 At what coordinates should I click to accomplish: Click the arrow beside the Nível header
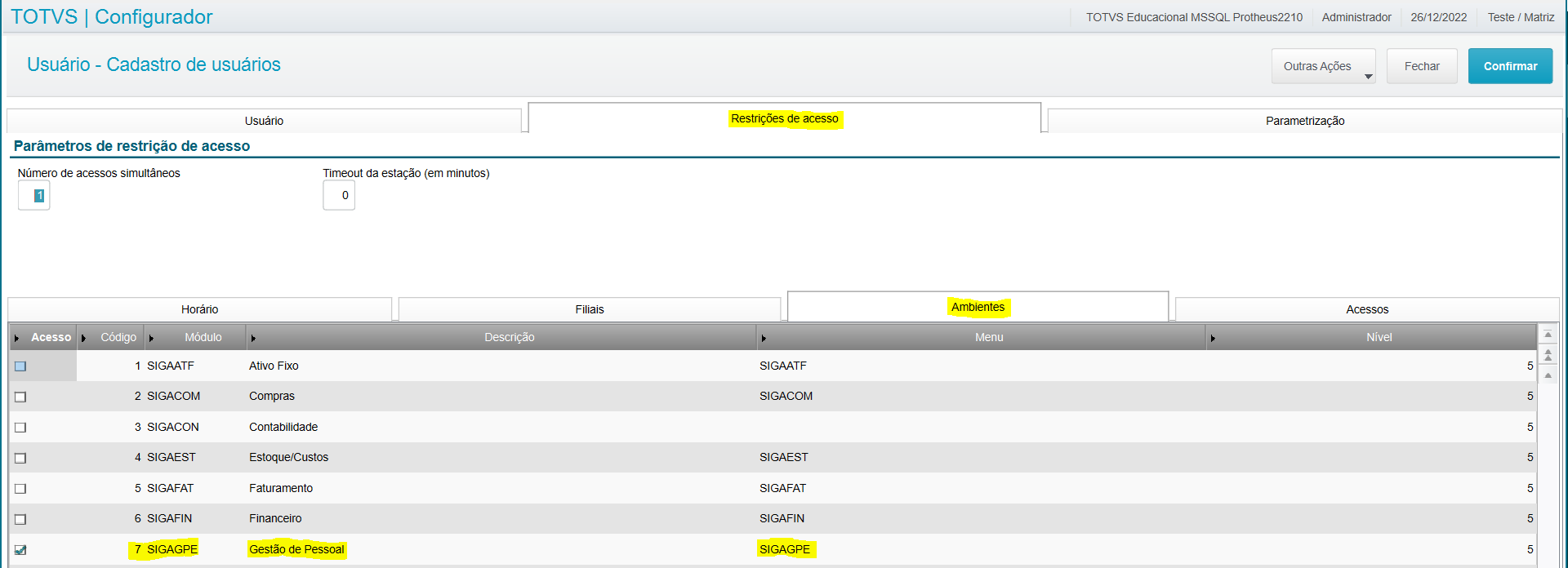click(1213, 338)
